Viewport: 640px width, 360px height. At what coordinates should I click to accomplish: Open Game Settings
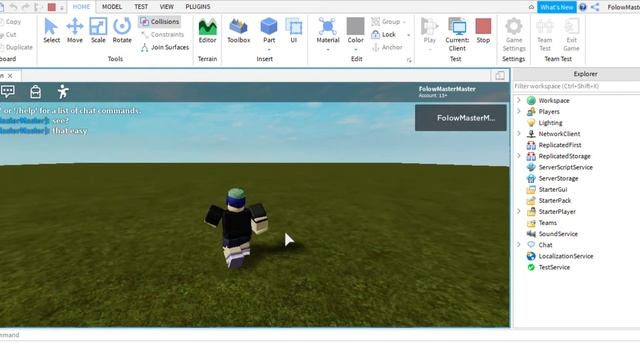pos(514,35)
